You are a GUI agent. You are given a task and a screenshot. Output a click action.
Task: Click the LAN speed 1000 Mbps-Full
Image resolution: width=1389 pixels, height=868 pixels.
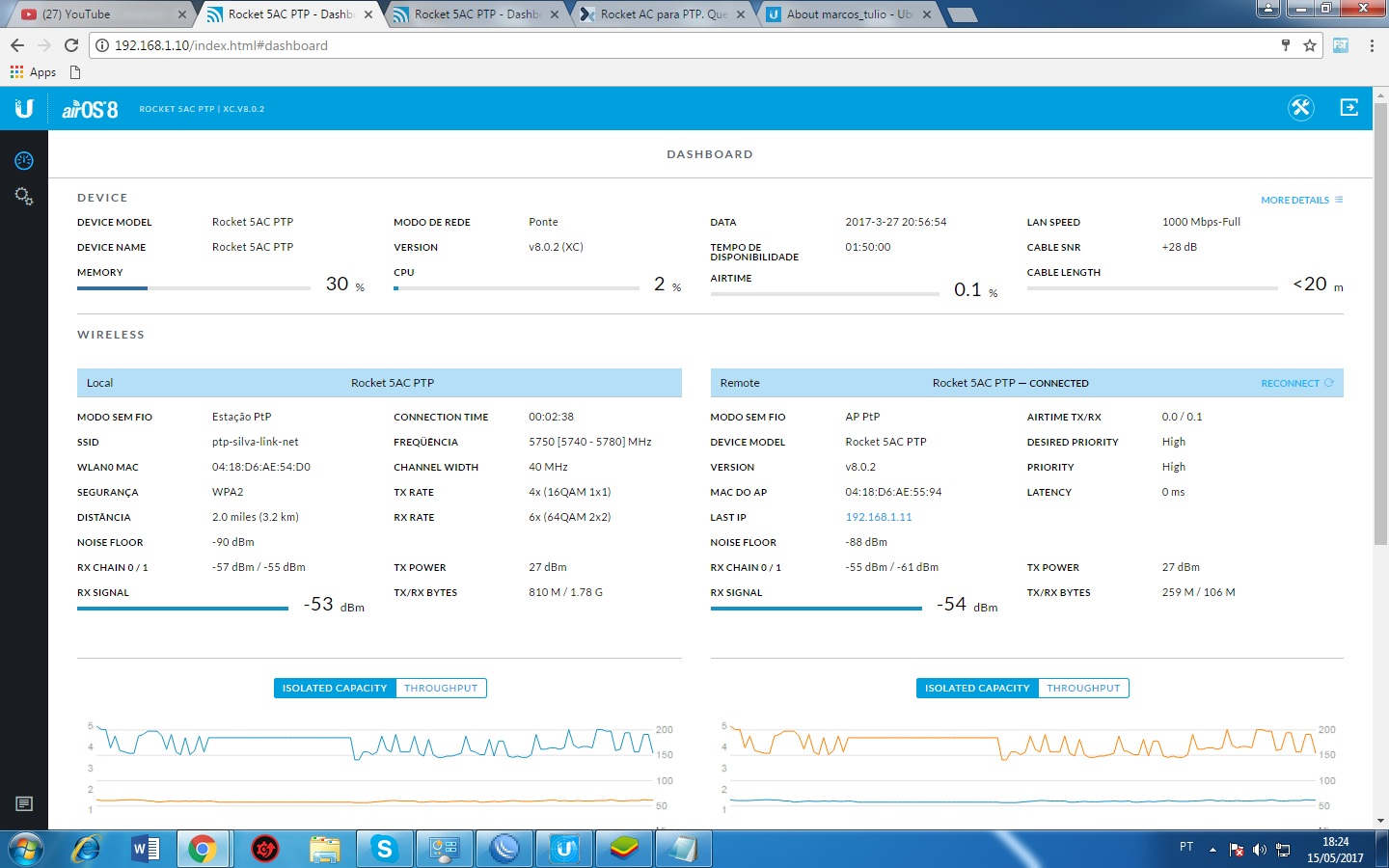1201,222
